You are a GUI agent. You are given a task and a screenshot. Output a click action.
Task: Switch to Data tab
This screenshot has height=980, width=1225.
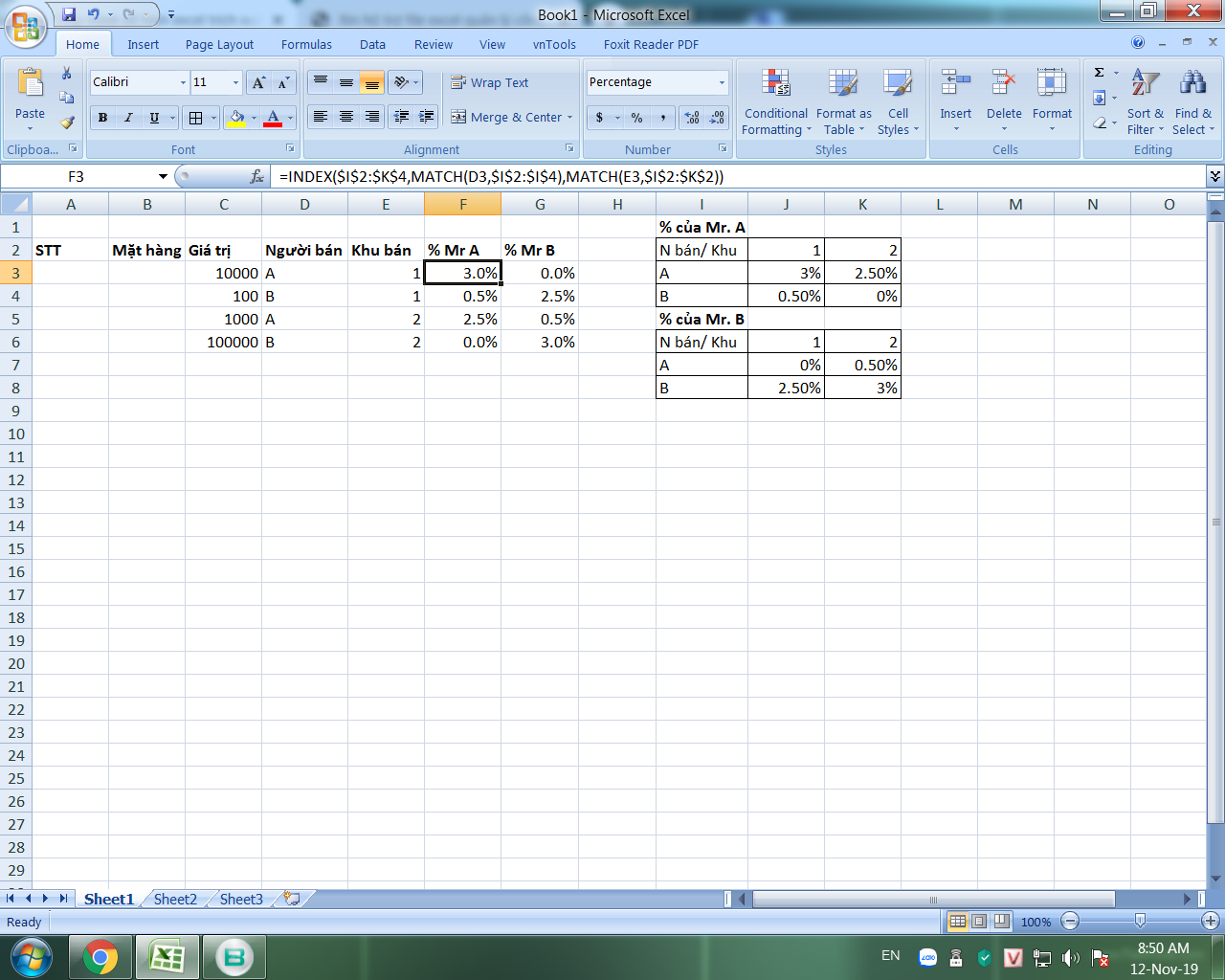point(372,44)
